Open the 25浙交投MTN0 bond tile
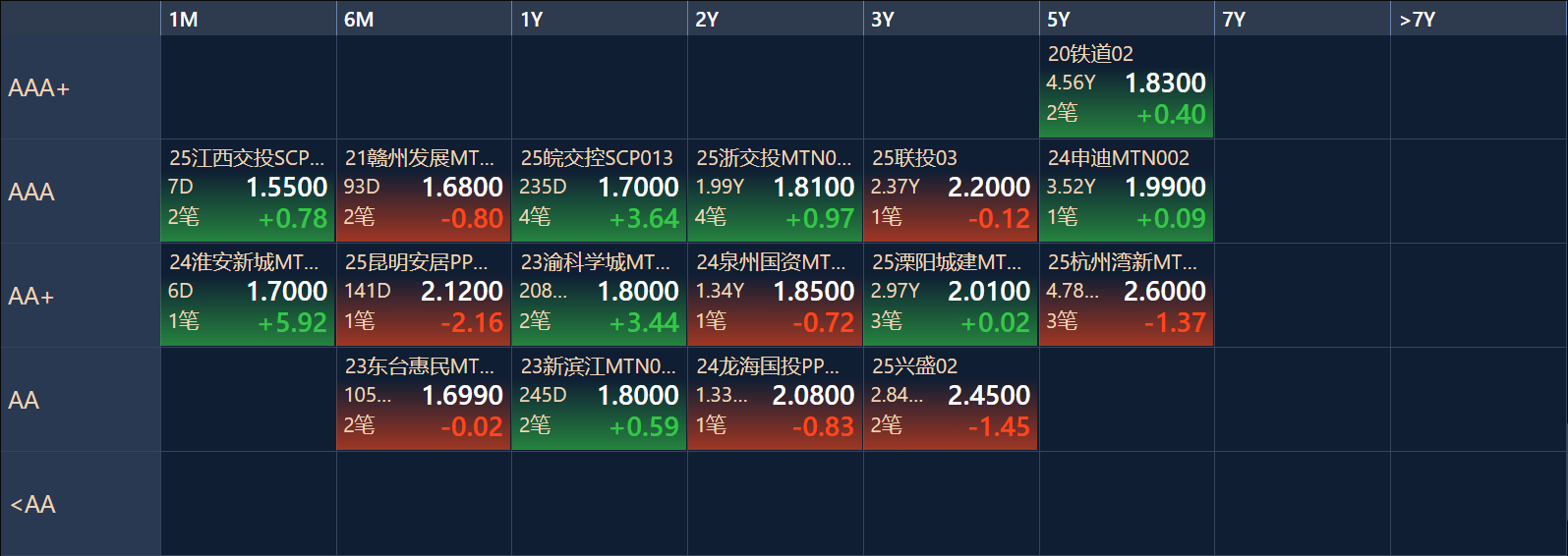 click(x=775, y=192)
